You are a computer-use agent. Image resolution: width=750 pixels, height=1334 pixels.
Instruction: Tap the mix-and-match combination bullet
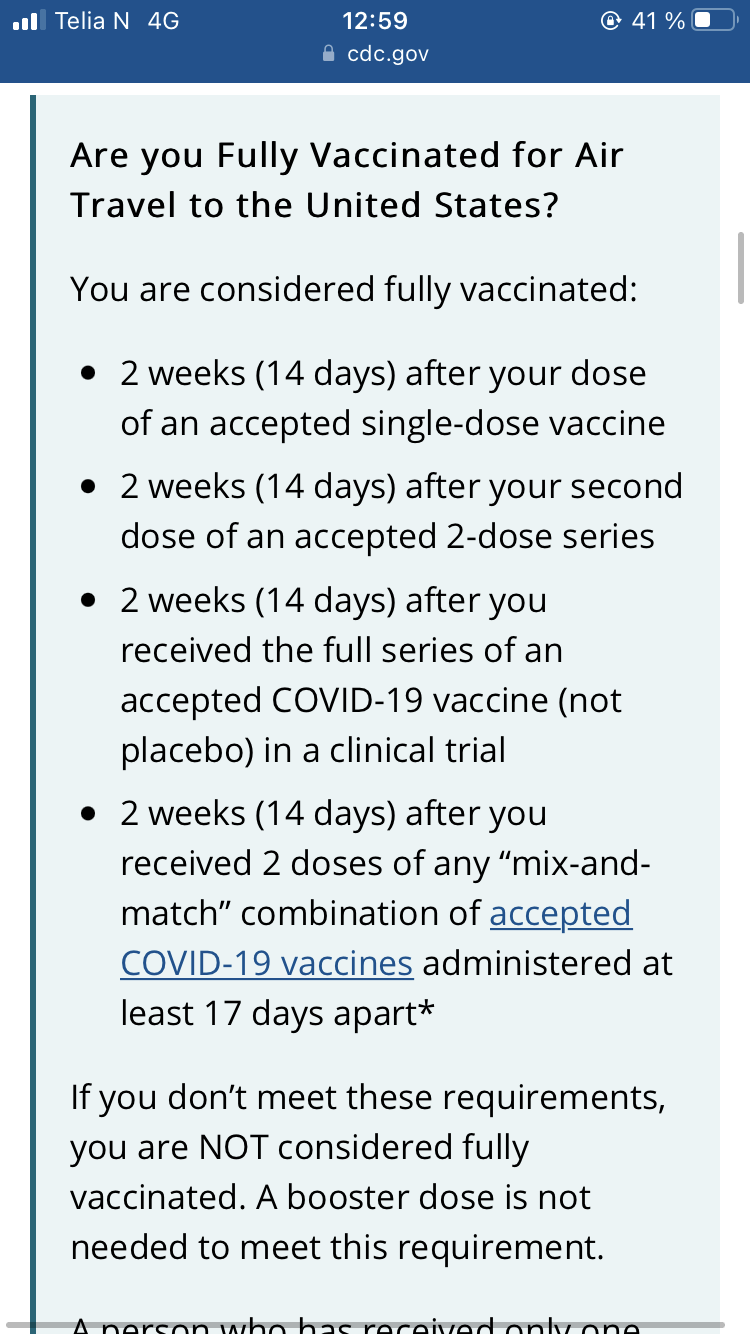coord(397,914)
